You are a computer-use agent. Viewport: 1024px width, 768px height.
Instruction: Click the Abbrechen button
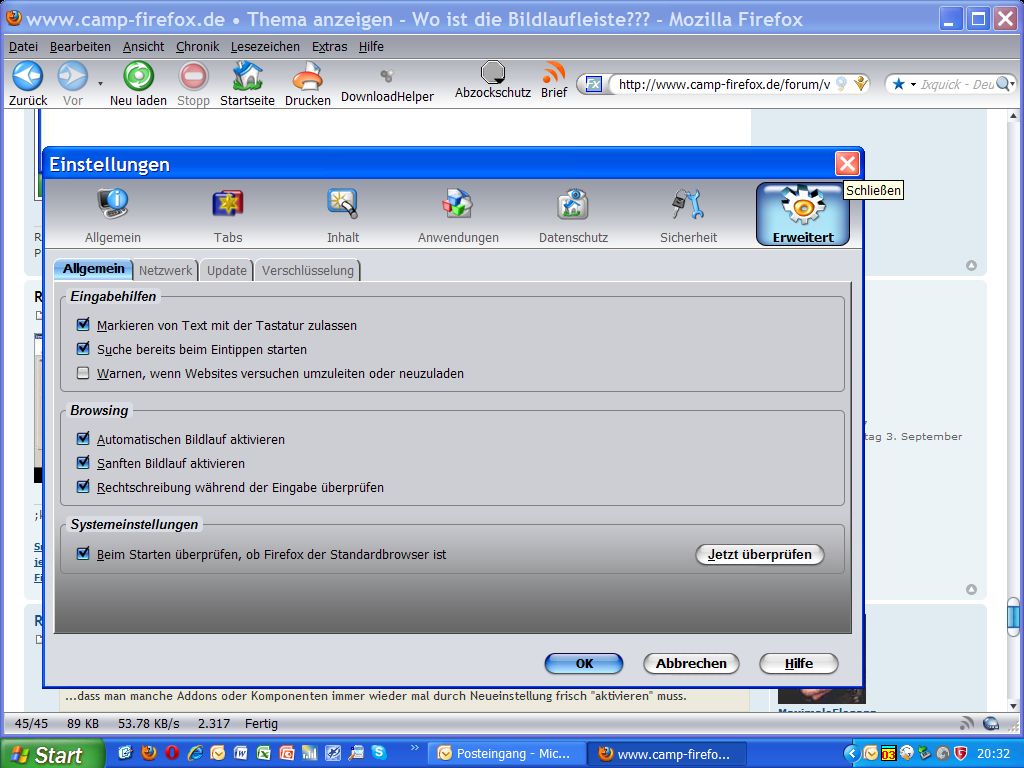click(x=691, y=664)
